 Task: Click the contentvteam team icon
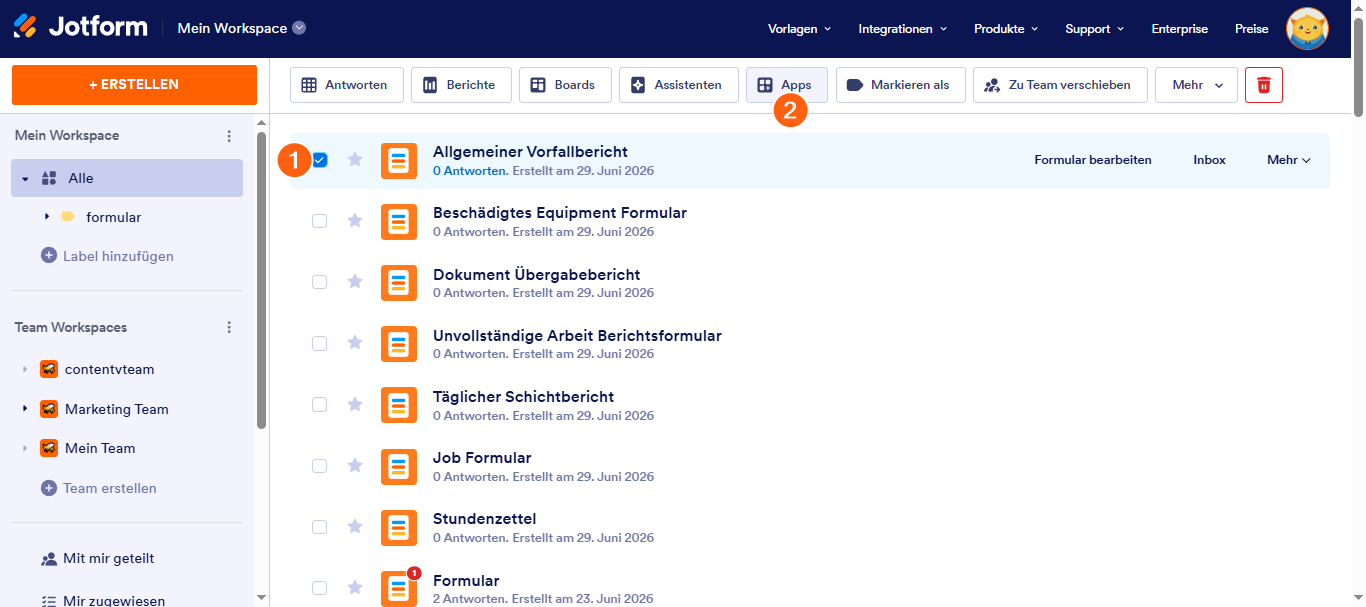(48, 369)
